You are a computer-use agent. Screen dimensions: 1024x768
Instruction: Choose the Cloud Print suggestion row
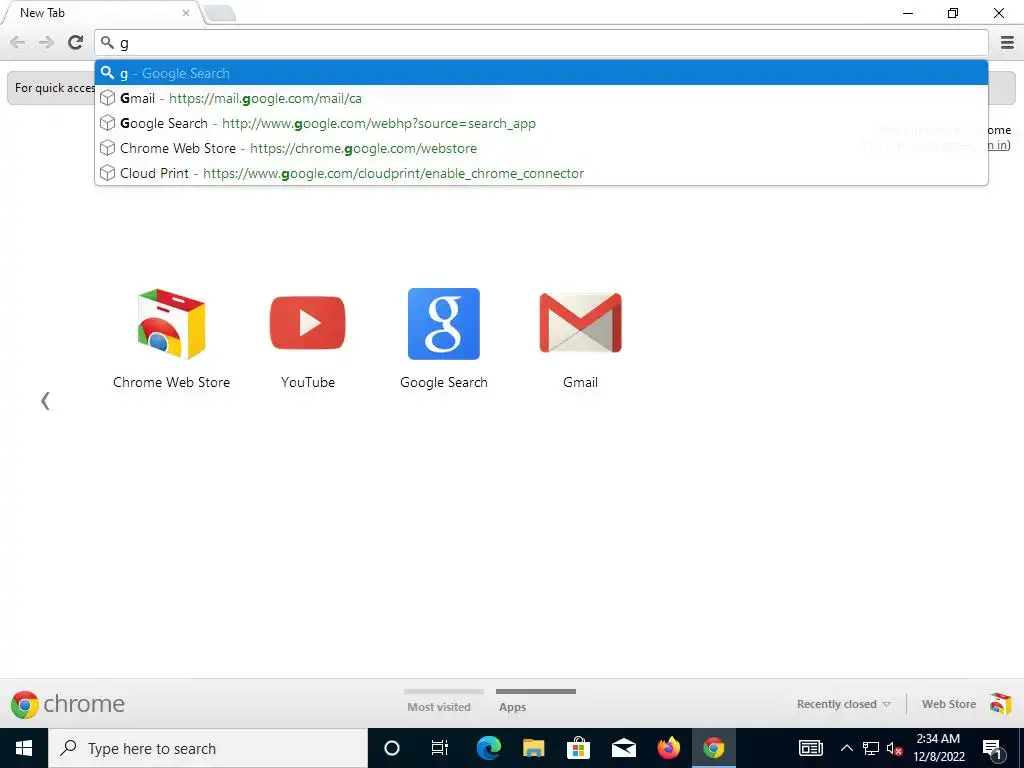coord(541,173)
